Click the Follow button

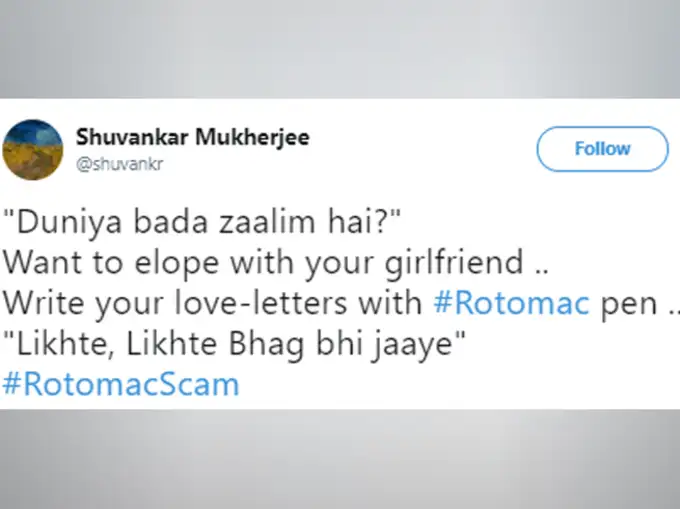pyautogui.click(x=602, y=149)
